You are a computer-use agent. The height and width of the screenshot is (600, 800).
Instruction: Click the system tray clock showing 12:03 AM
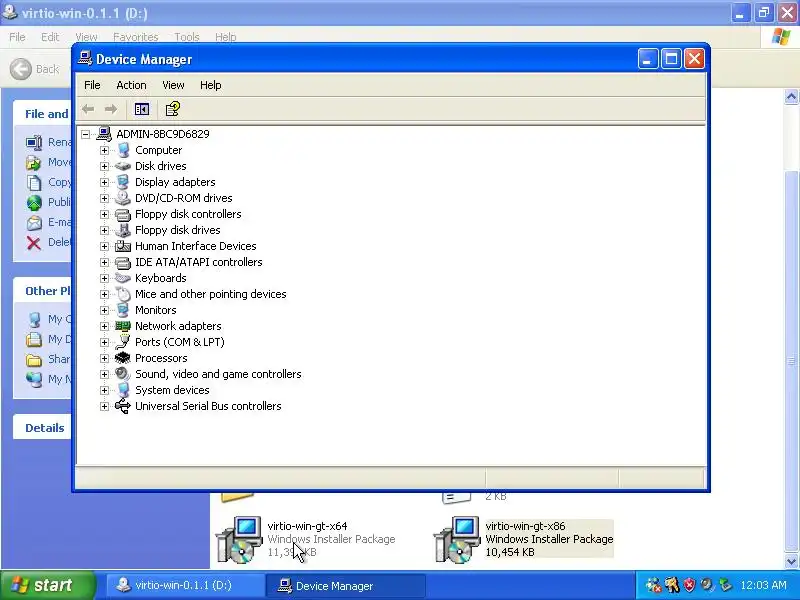point(763,585)
